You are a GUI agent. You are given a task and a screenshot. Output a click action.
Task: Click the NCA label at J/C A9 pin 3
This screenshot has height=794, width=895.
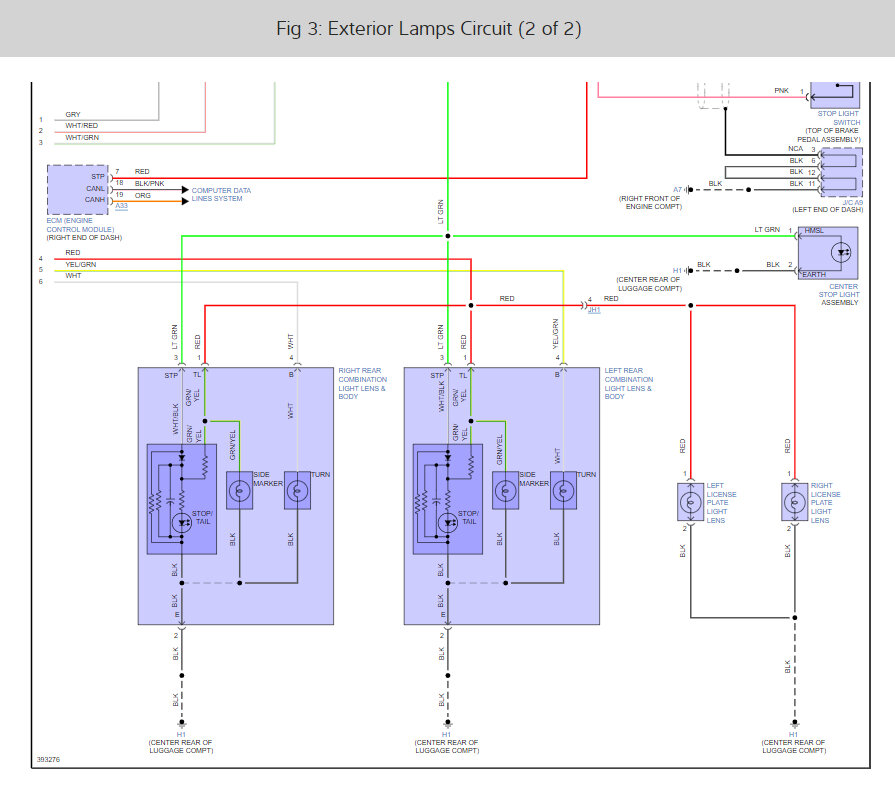click(x=796, y=149)
